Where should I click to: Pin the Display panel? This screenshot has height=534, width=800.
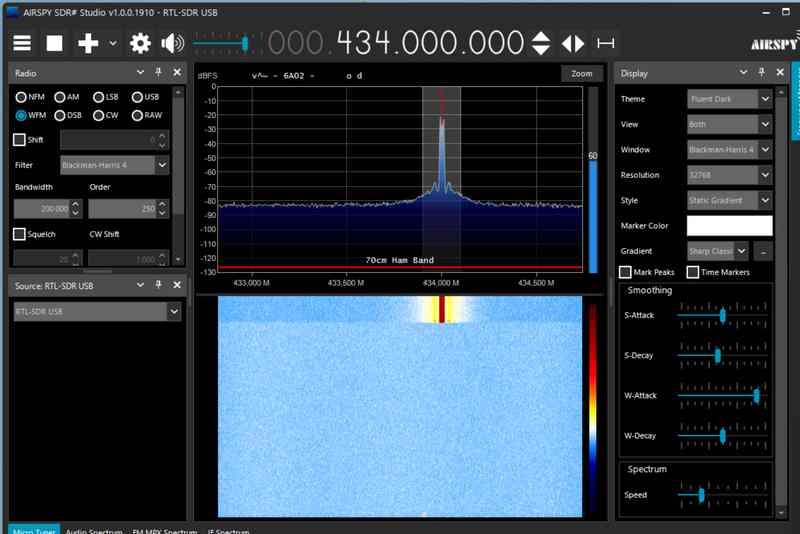coord(762,72)
